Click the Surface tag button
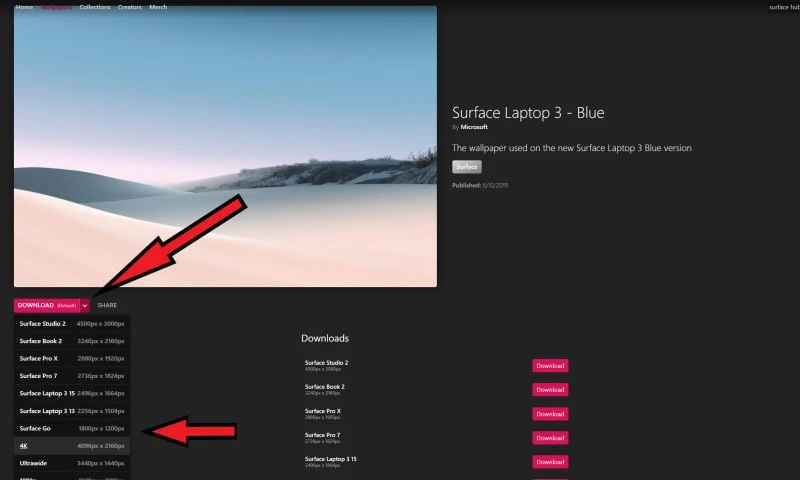This screenshot has width=800, height=480. (466, 167)
